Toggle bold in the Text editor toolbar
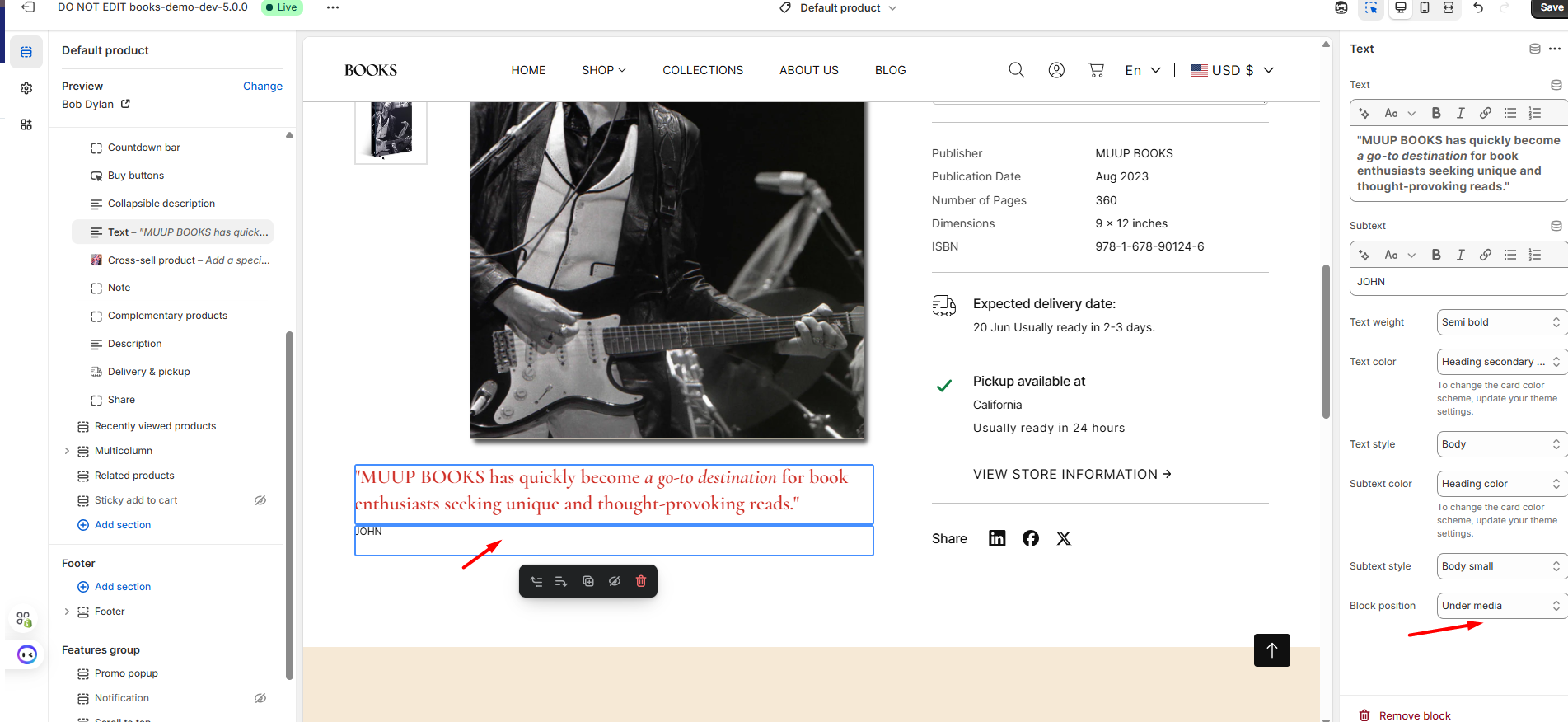1568x722 pixels. (x=1436, y=113)
